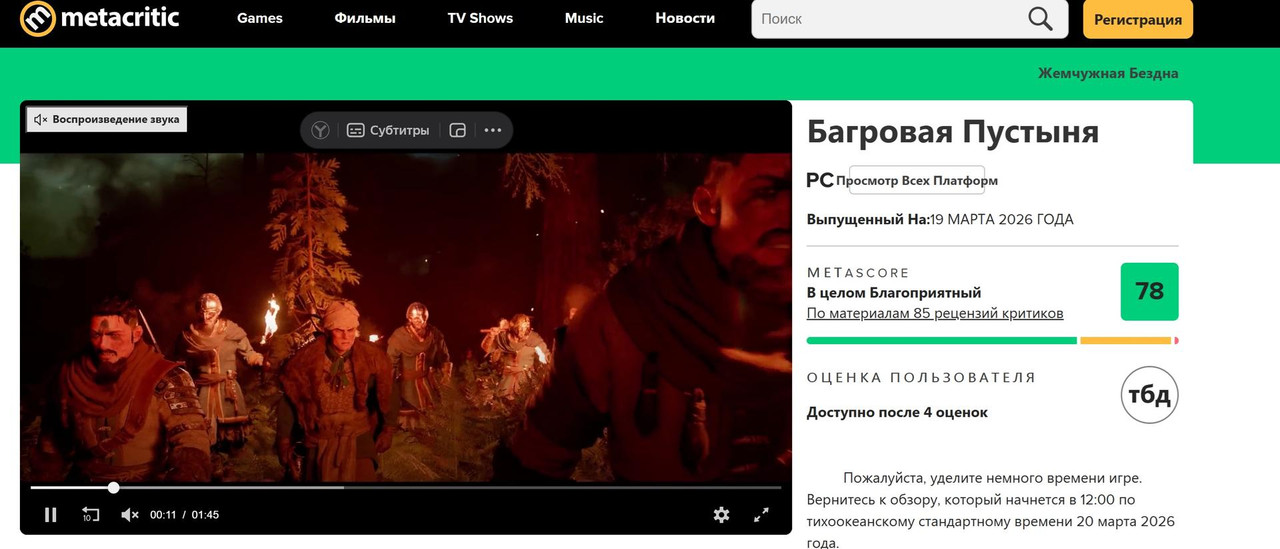Open picture-in-picture mode icon
1280x549 pixels.
click(458, 130)
